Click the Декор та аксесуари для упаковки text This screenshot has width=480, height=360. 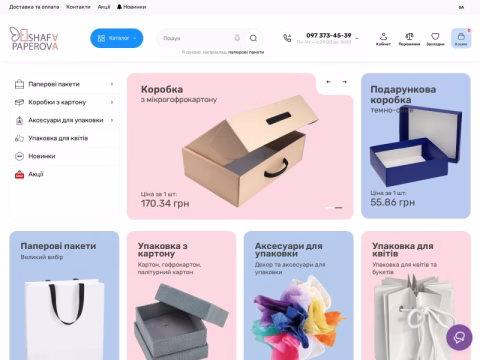click(290, 268)
